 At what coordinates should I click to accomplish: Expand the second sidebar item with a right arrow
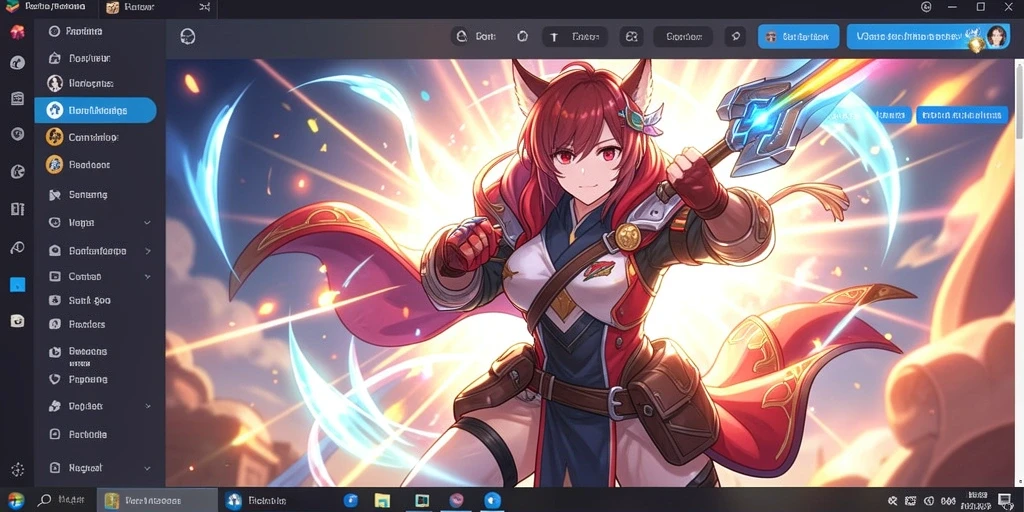coord(148,251)
